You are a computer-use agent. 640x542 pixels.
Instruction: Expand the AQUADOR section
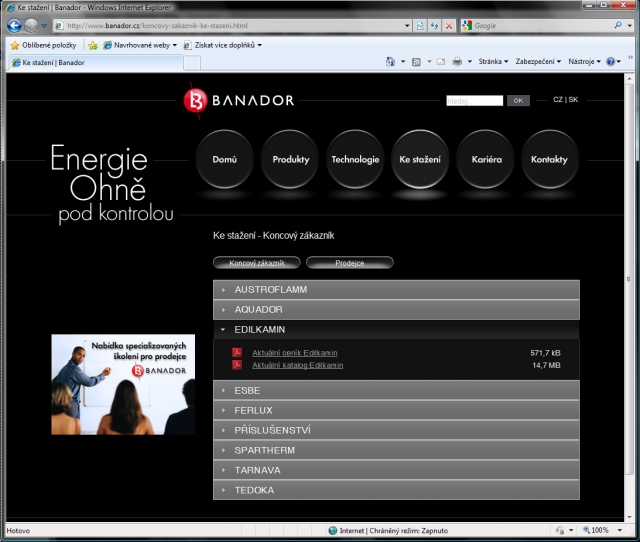pos(396,310)
